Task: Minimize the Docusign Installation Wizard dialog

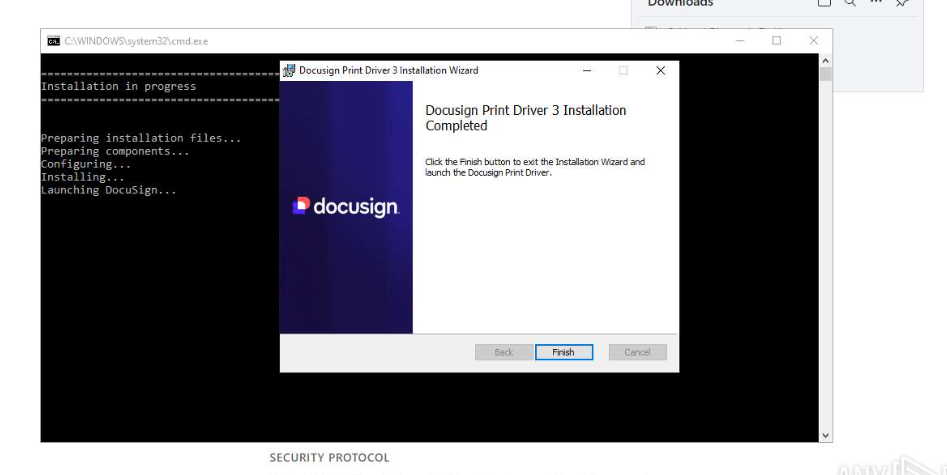Action: tap(586, 71)
